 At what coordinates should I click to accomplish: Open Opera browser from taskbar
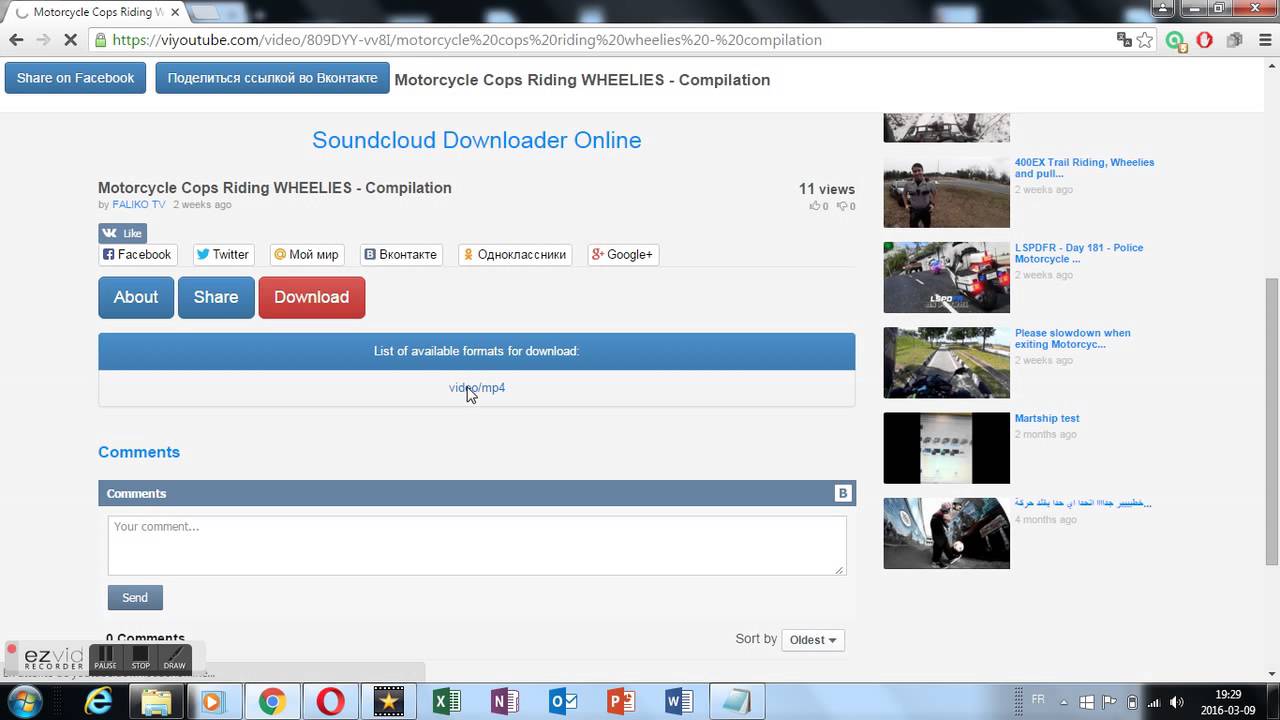(x=330, y=702)
